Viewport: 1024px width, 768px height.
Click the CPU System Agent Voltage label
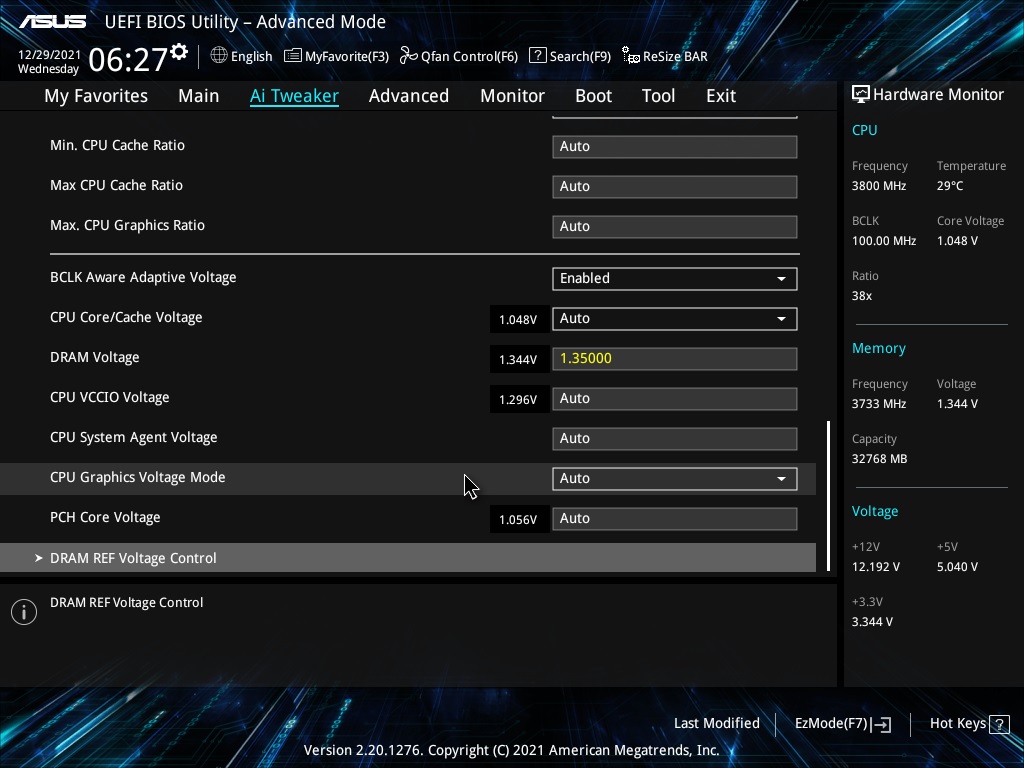[133, 438]
